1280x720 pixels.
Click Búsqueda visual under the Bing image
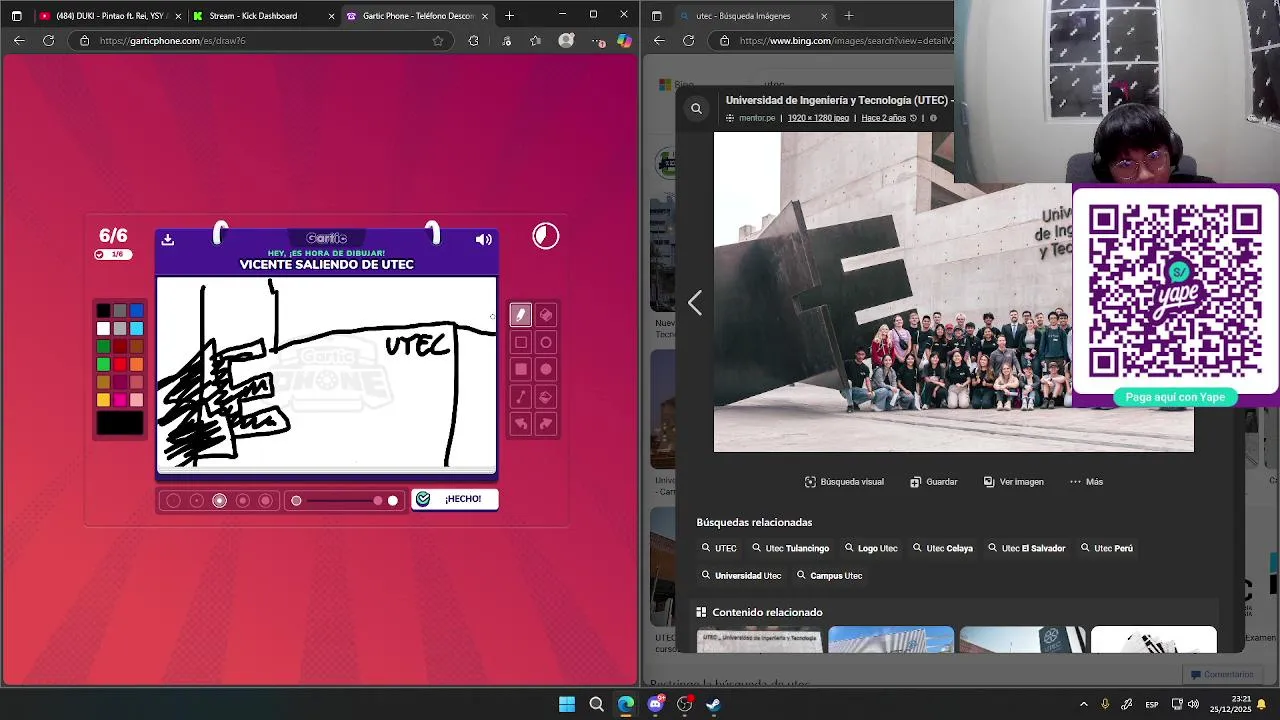point(844,482)
